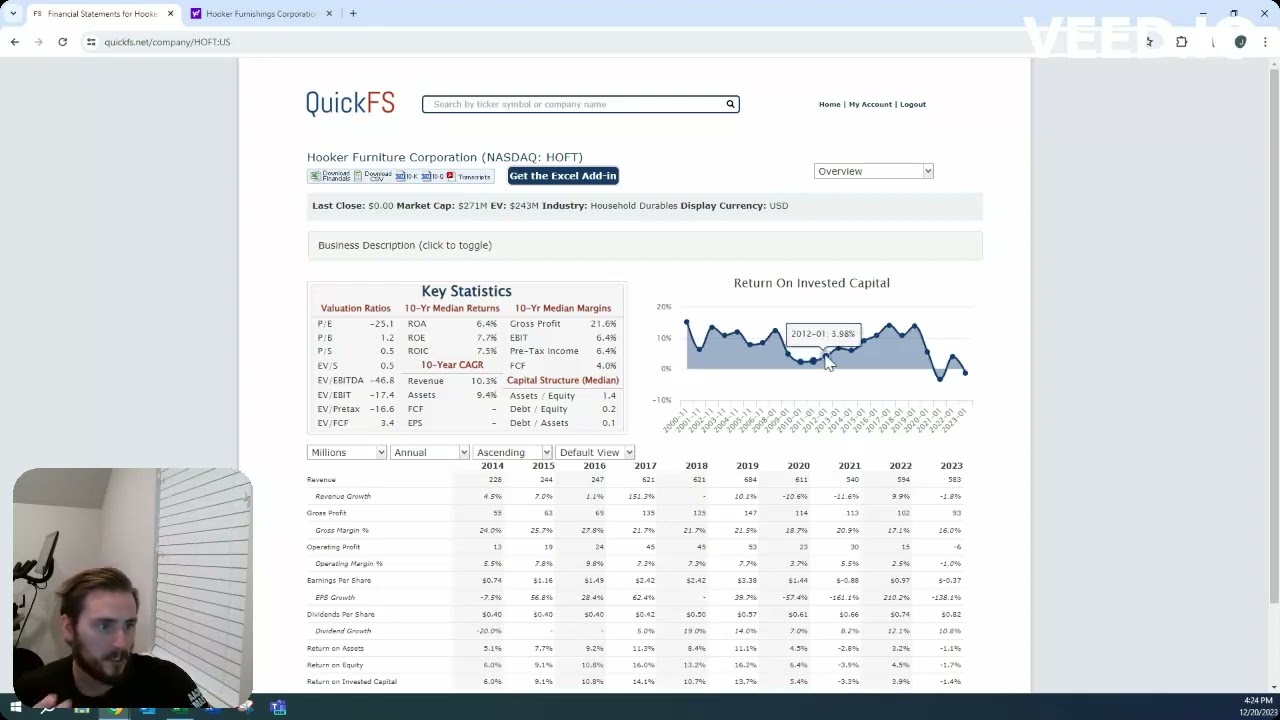
Task: Click the Return on Invested Capital row label
Action: (x=352, y=682)
